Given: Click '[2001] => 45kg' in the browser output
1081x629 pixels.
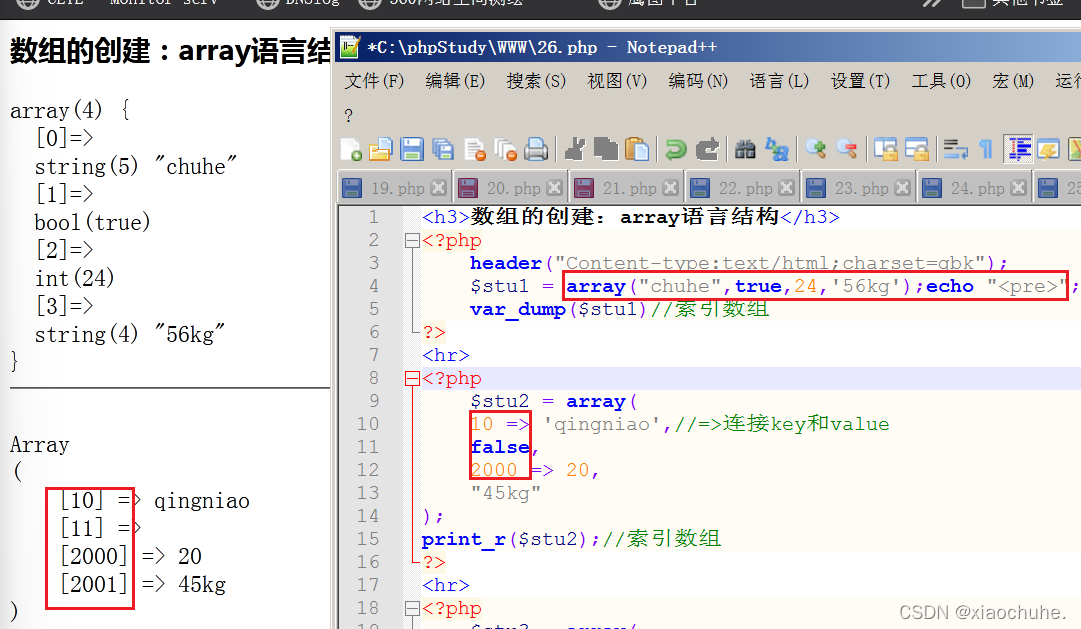Looking at the screenshot, I should point(143,584).
